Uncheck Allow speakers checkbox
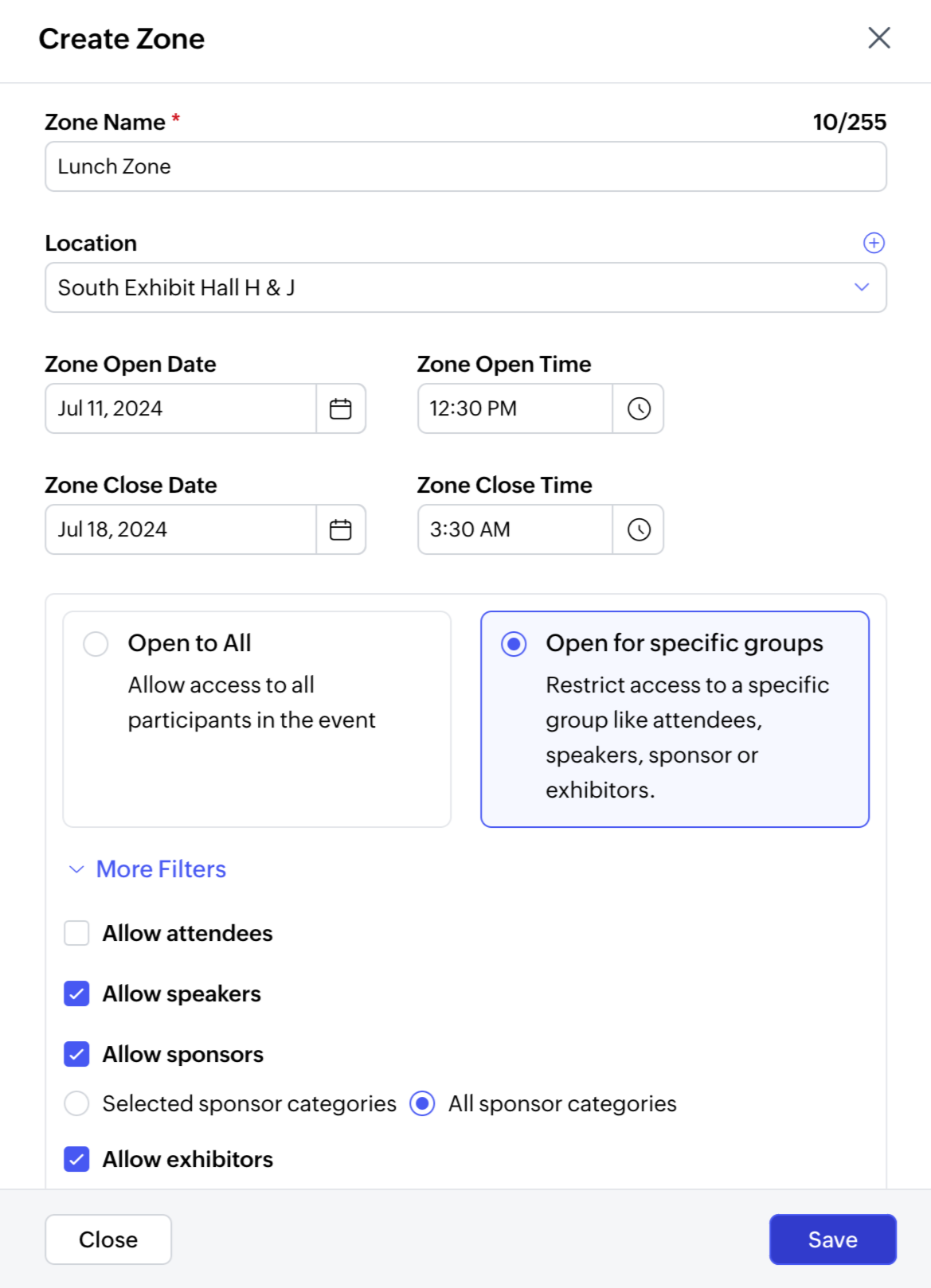The height and width of the screenshot is (1288, 931). tap(76, 993)
